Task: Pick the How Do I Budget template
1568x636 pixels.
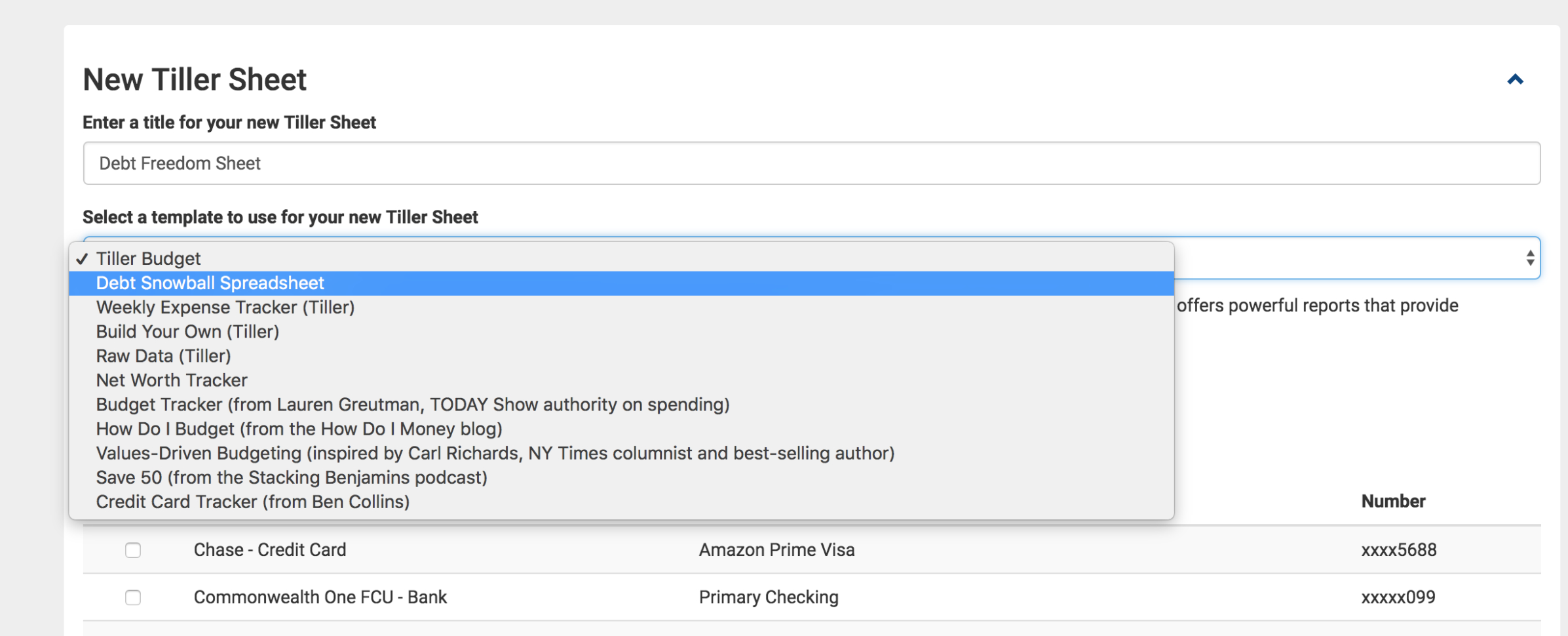Action: point(299,429)
